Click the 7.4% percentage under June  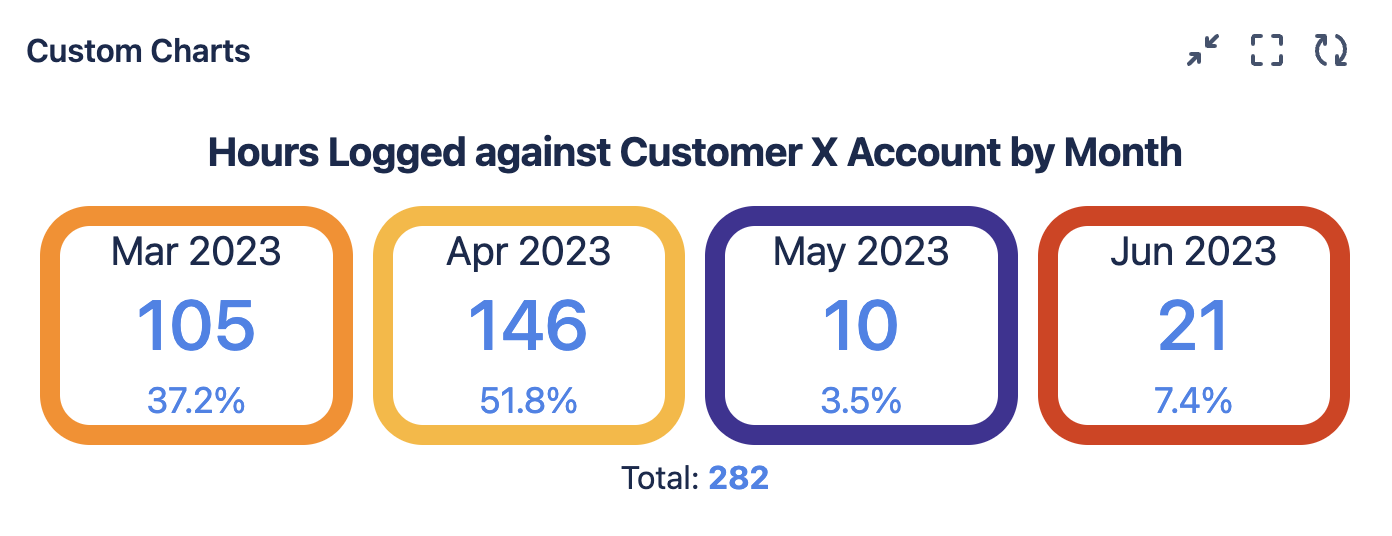click(x=1194, y=400)
